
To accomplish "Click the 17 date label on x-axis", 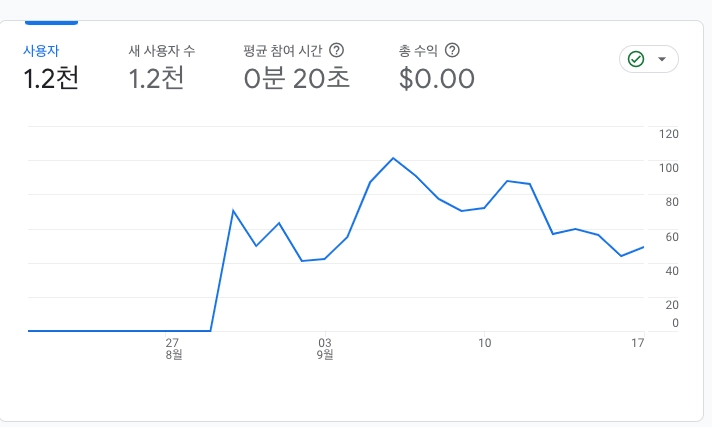I will pos(637,342).
